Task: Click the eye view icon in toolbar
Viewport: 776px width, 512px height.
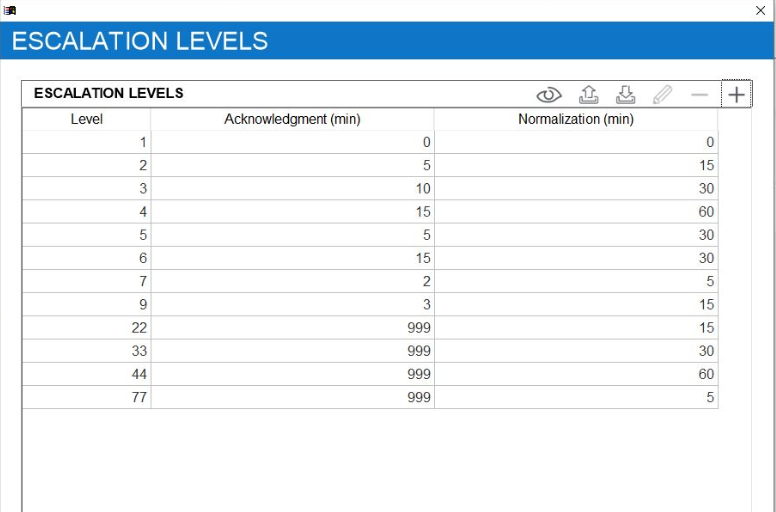Action: pyautogui.click(x=549, y=95)
